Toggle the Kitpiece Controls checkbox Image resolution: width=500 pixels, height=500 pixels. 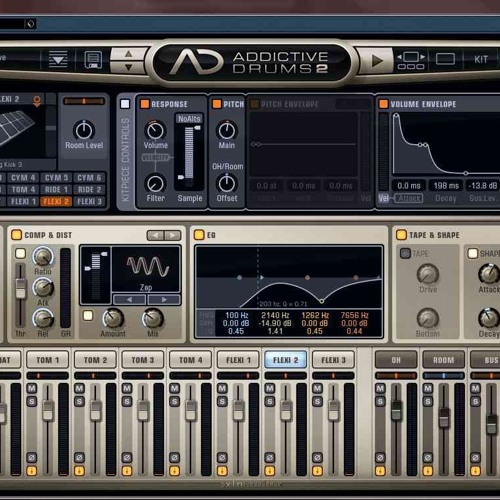point(125,104)
